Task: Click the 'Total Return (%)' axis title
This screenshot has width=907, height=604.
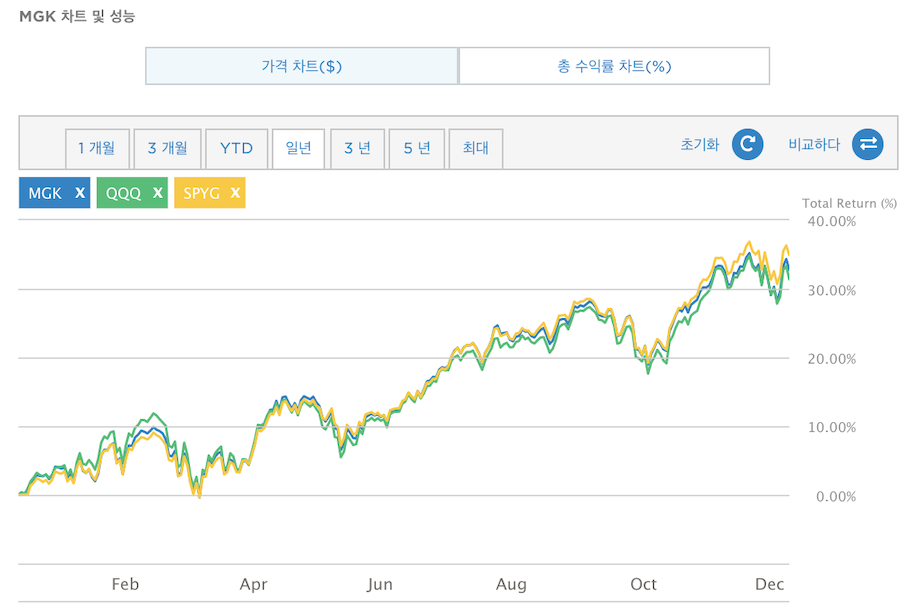Action: tap(849, 203)
